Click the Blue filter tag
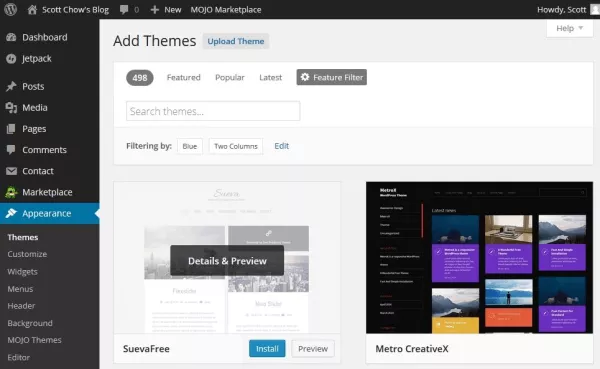 (190, 146)
